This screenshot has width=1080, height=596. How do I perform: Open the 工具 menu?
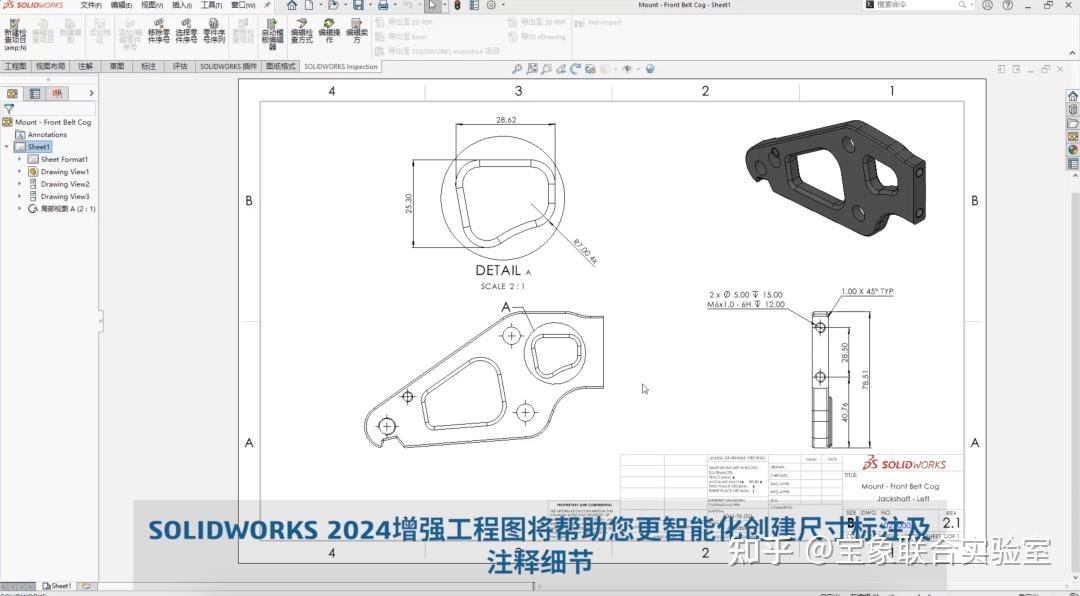[211, 5]
